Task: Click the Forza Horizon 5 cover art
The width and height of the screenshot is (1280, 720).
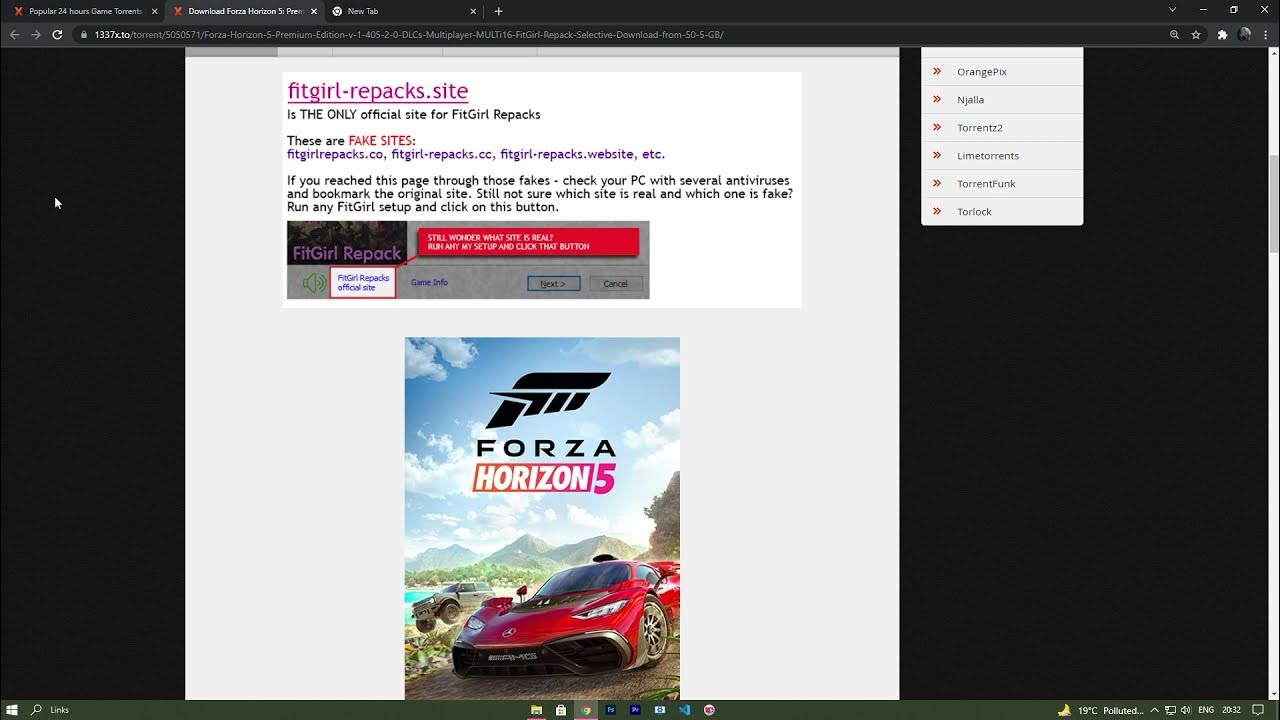Action: point(542,518)
